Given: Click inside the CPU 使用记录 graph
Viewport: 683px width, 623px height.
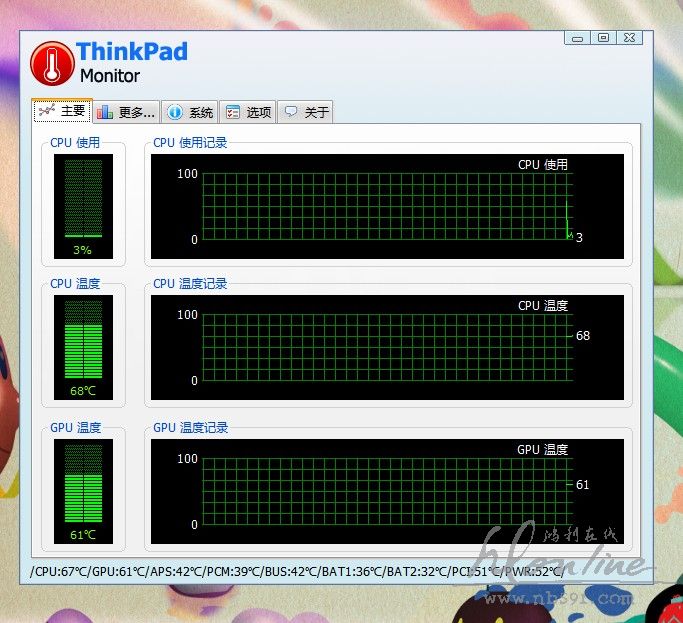Looking at the screenshot, I should point(387,207).
